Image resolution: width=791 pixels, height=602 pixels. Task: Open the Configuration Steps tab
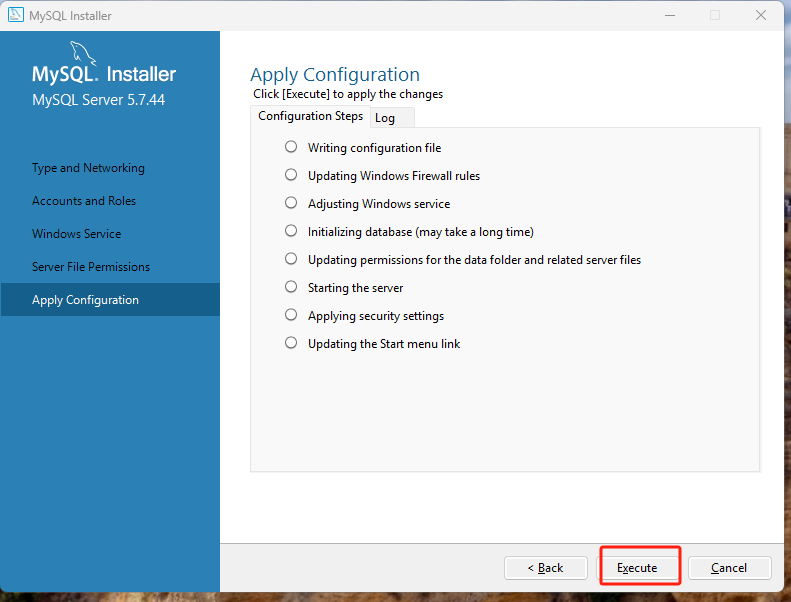[x=310, y=116]
